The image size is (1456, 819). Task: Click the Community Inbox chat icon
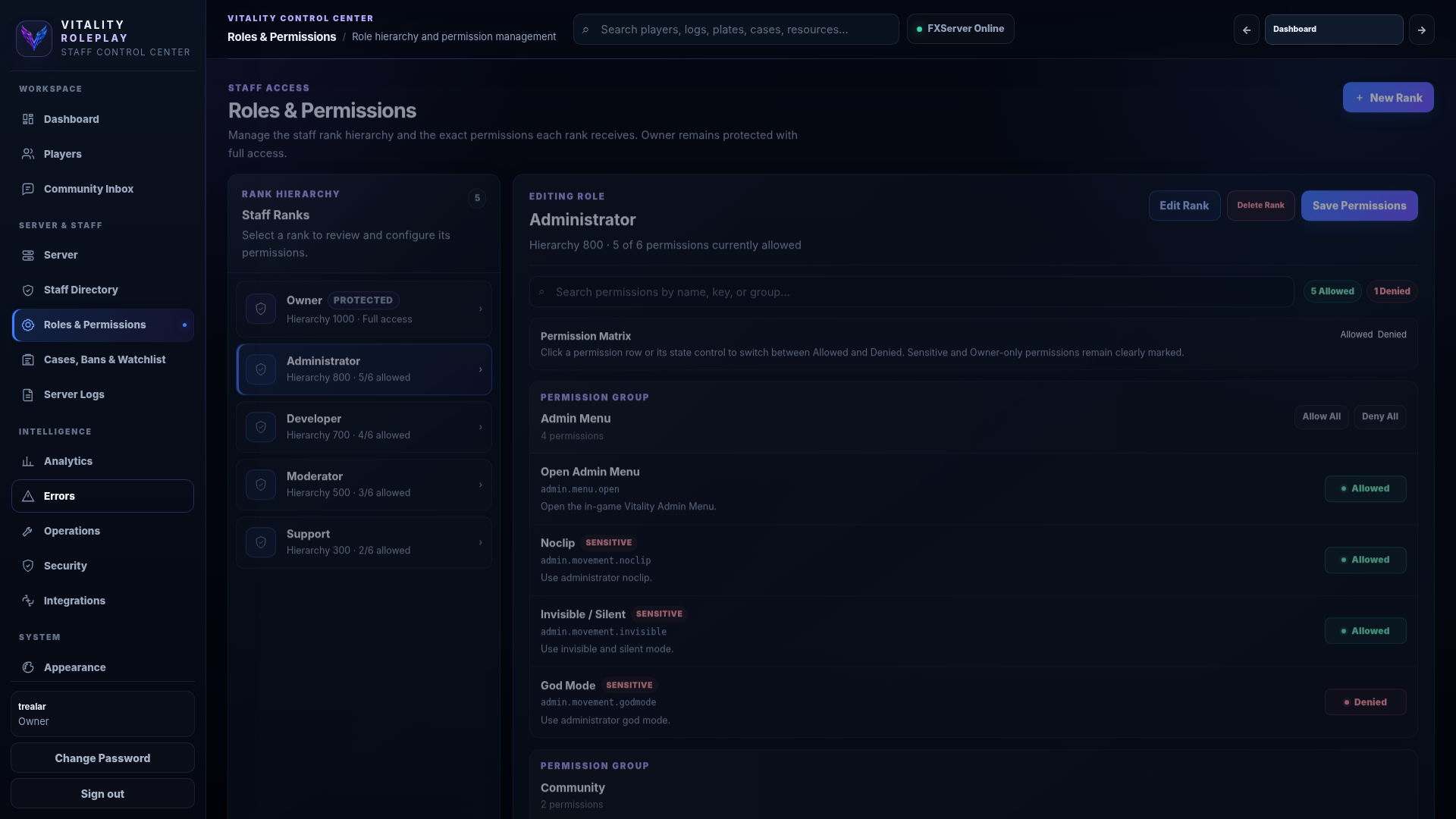(28, 189)
